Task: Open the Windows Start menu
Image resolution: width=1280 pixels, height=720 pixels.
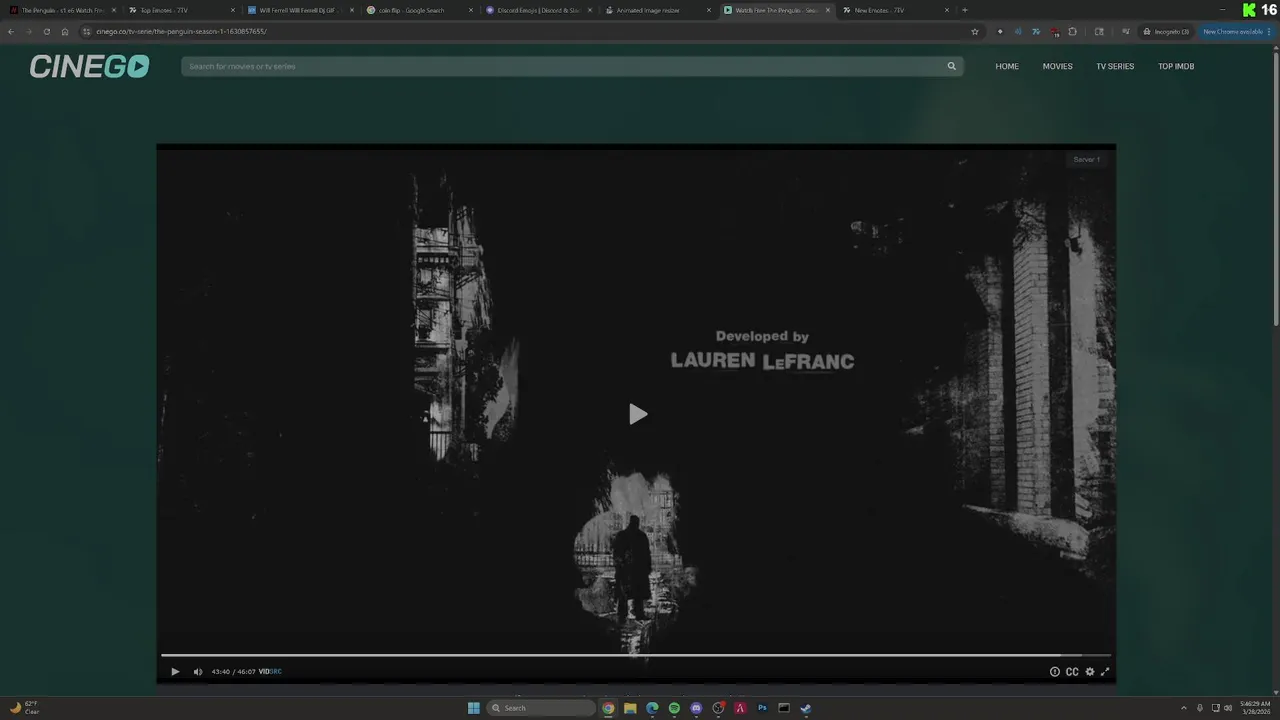Action: (473, 708)
